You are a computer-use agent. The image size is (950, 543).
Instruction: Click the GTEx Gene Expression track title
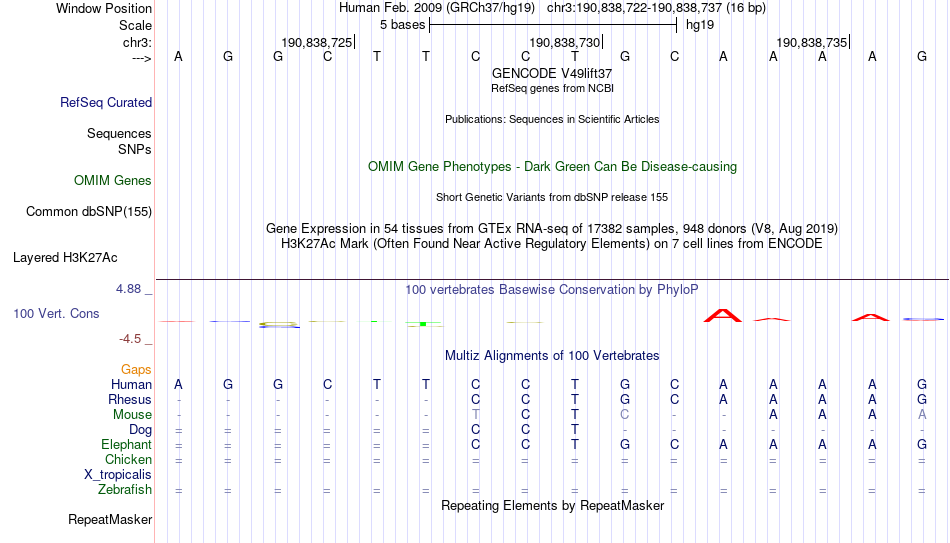coord(552,228)
